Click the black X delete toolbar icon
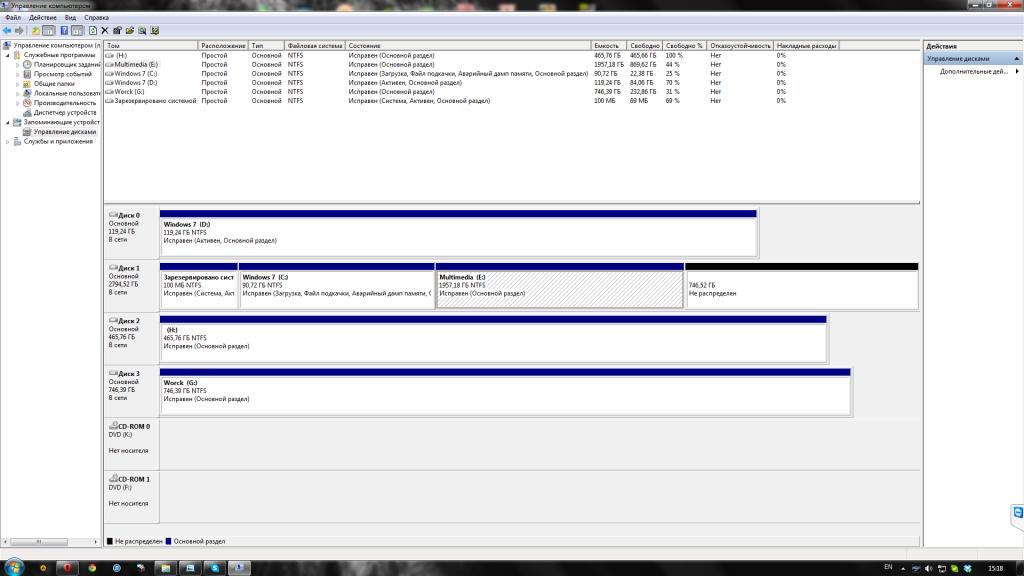This screenshot has height=576, width=1024. pyautogui.click(x=104, y=31)
